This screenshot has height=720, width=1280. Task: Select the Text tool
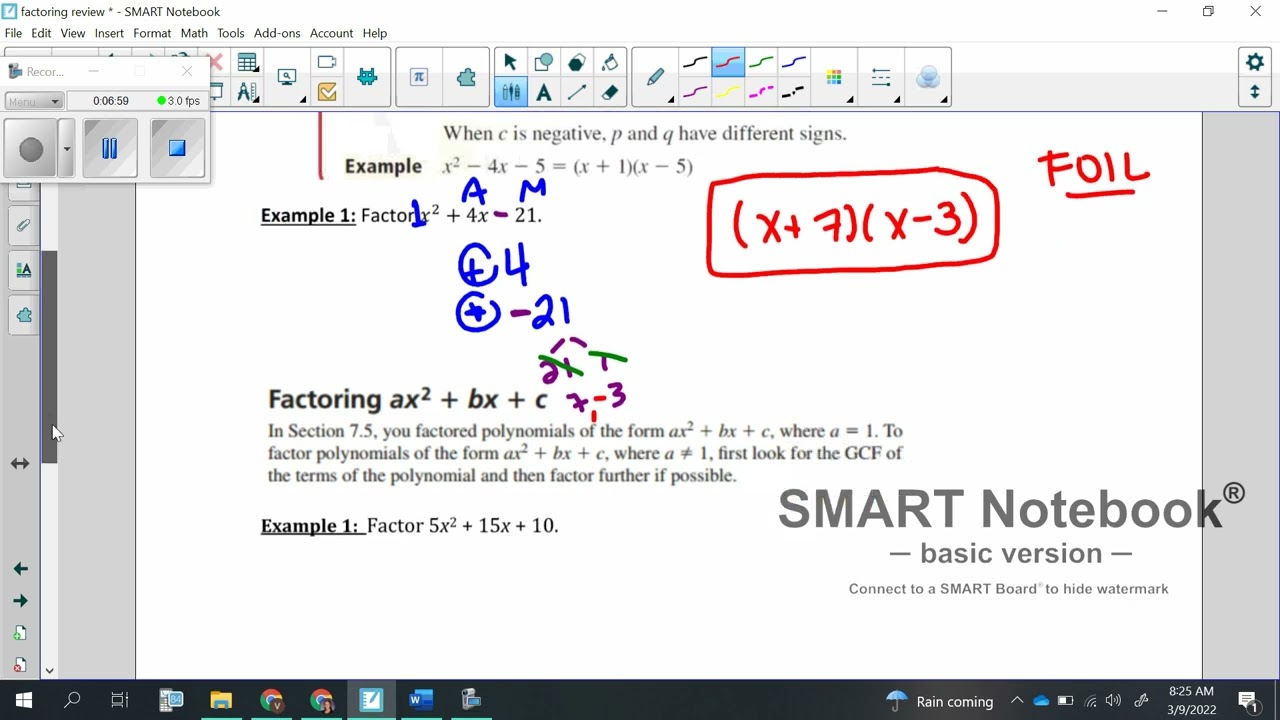(543, 92)
